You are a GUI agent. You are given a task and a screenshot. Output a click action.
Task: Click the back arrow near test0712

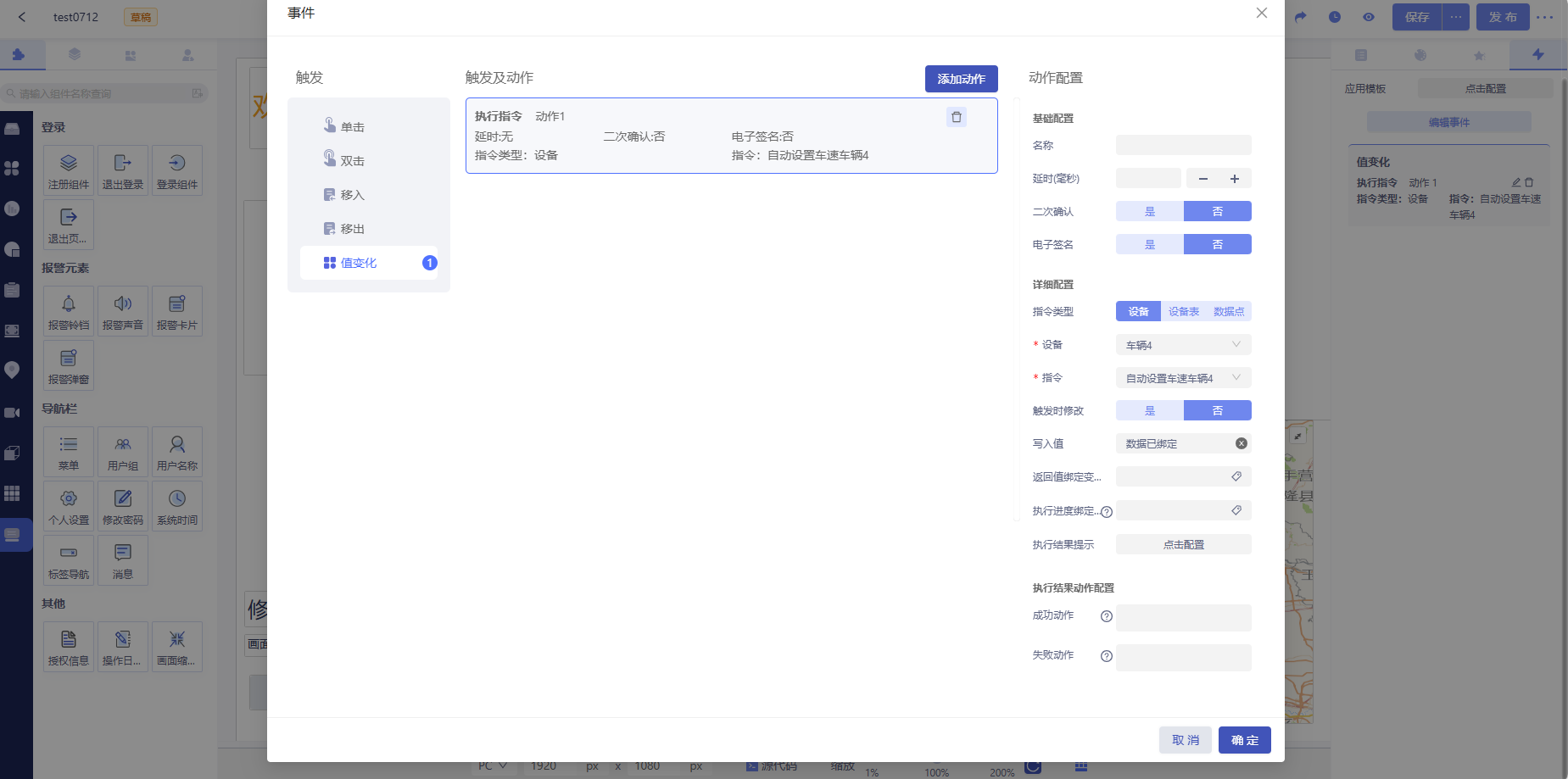pyautogui.click(x=22, y=17)
